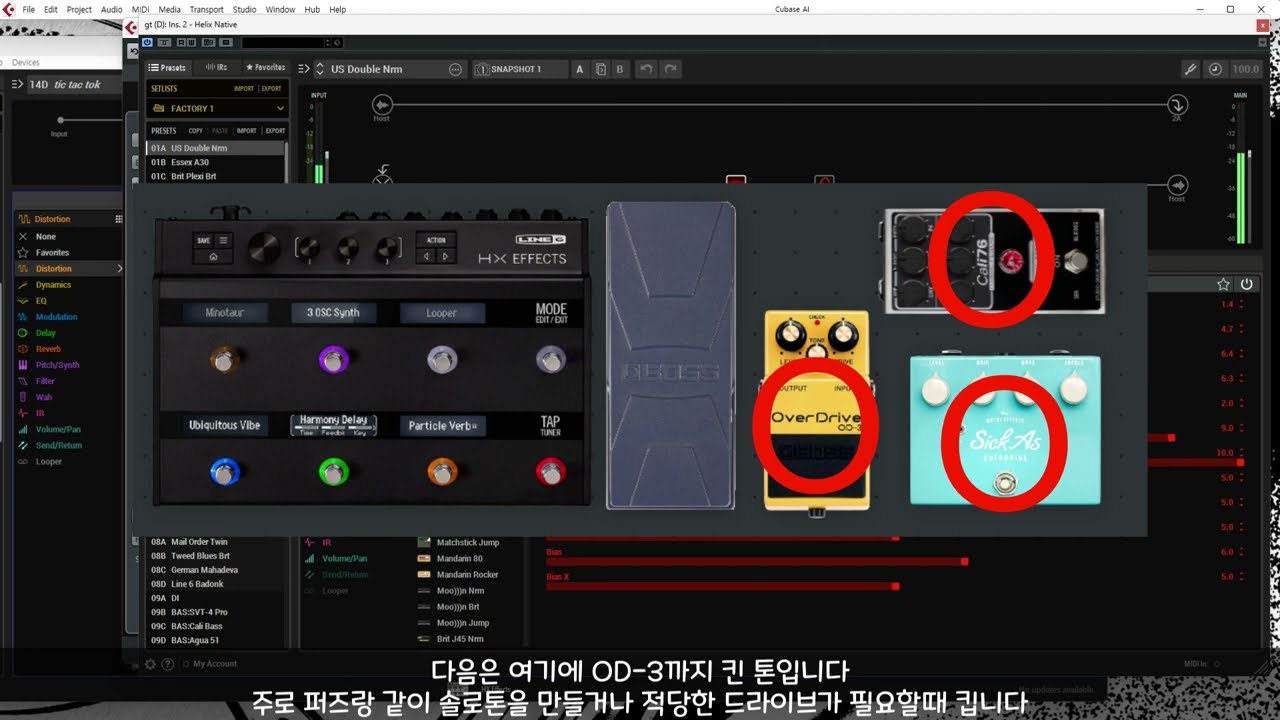Open the help question mark icon
Viewport: 1280px width, 720px height.
pyautogui.click(x=168, y=664)
